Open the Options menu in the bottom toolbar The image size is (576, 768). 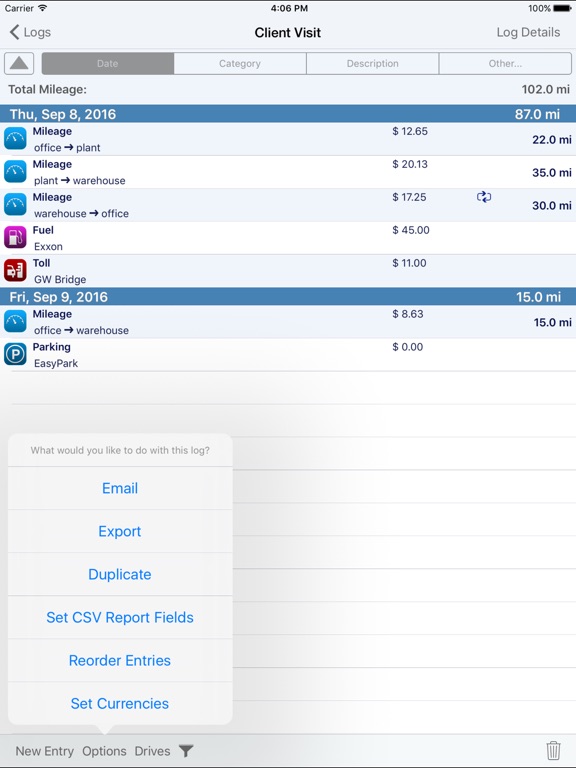coord(104,751)
